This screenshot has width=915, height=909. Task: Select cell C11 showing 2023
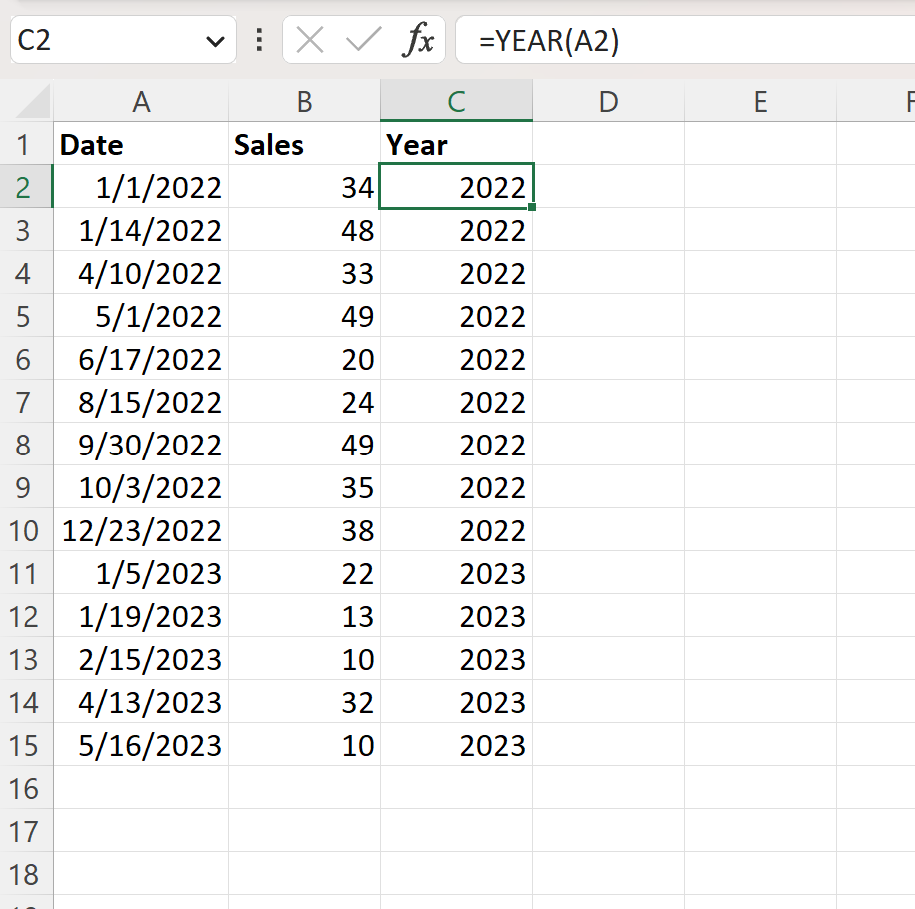(x=456, y=573)
